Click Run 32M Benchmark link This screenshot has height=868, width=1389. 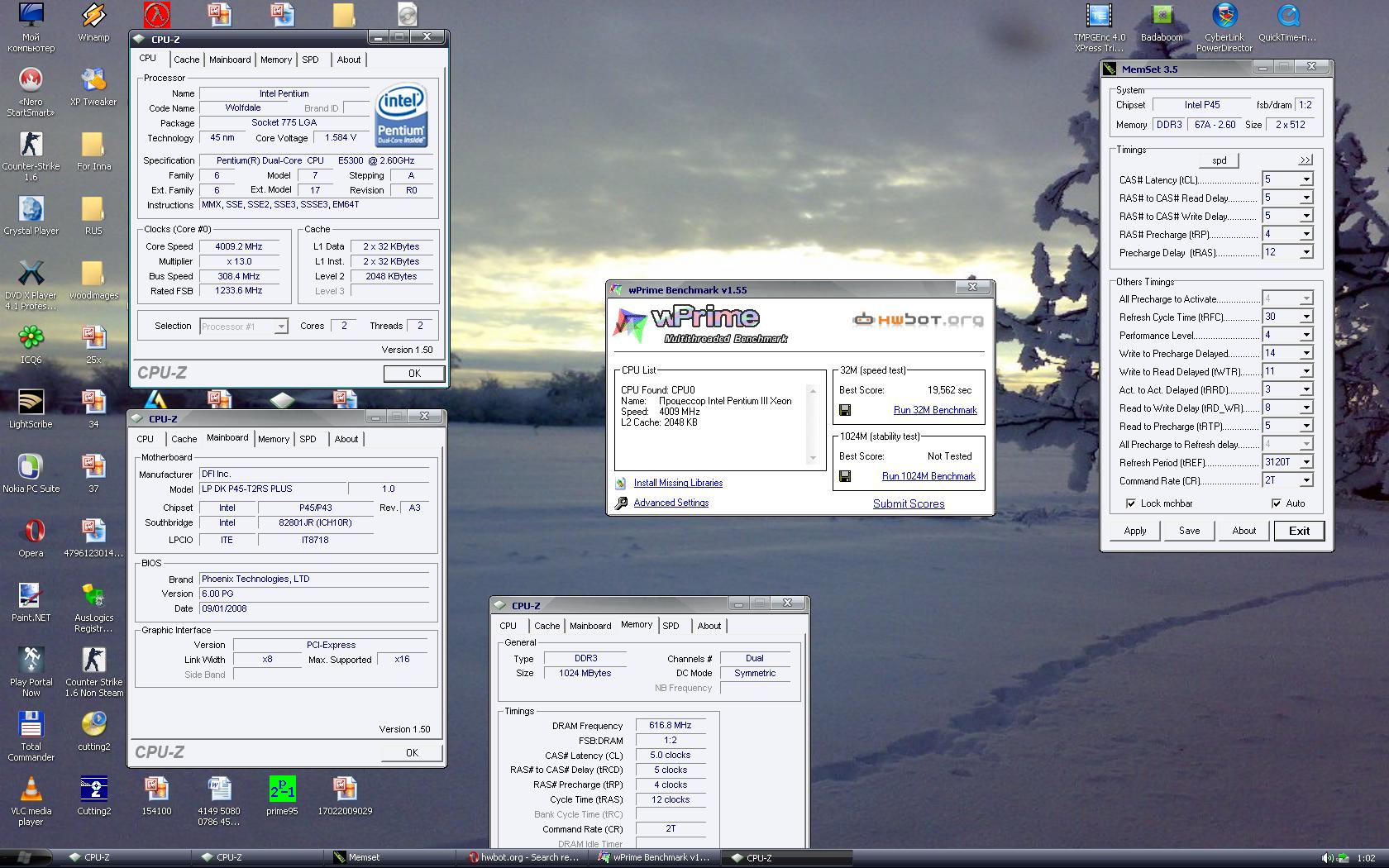point(935,410)
